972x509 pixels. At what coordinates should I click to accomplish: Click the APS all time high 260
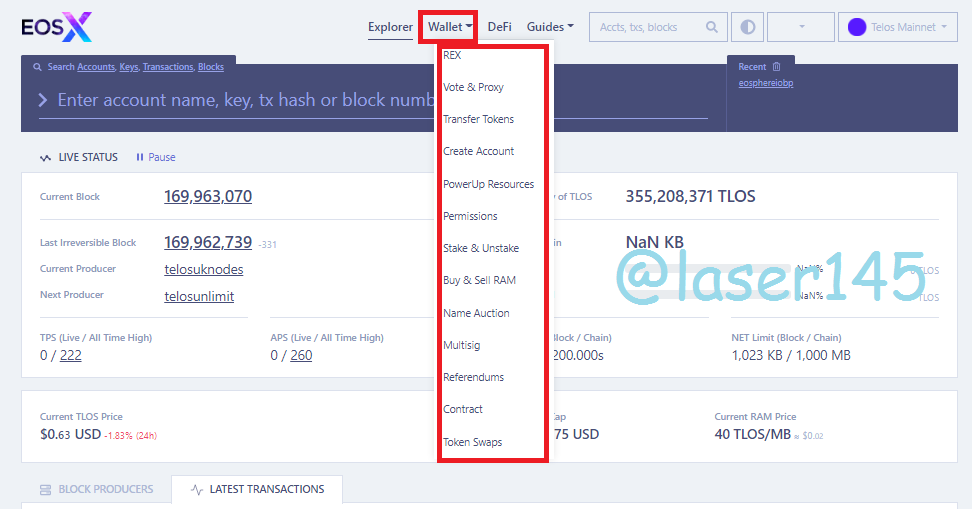click(x=301, y=355)
